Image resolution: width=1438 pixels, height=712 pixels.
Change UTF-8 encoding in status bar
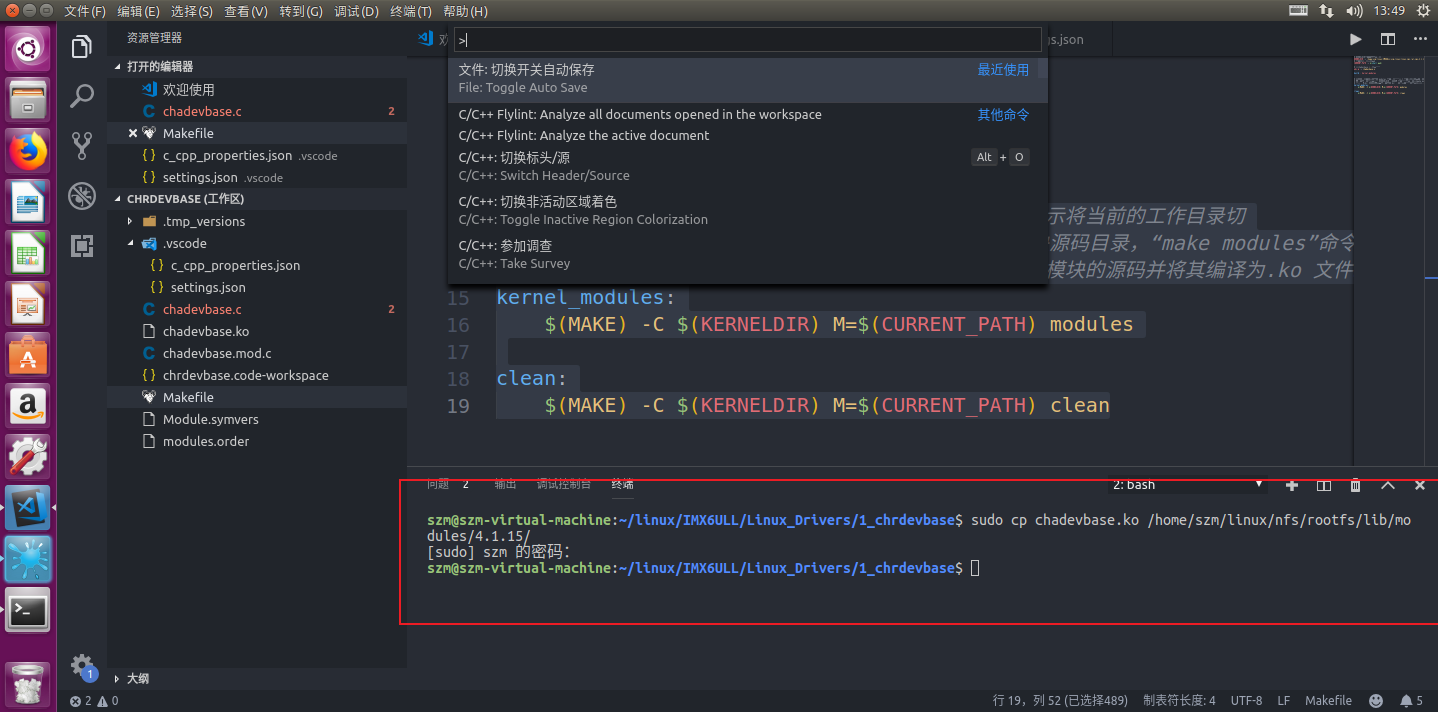point(1246,701)
